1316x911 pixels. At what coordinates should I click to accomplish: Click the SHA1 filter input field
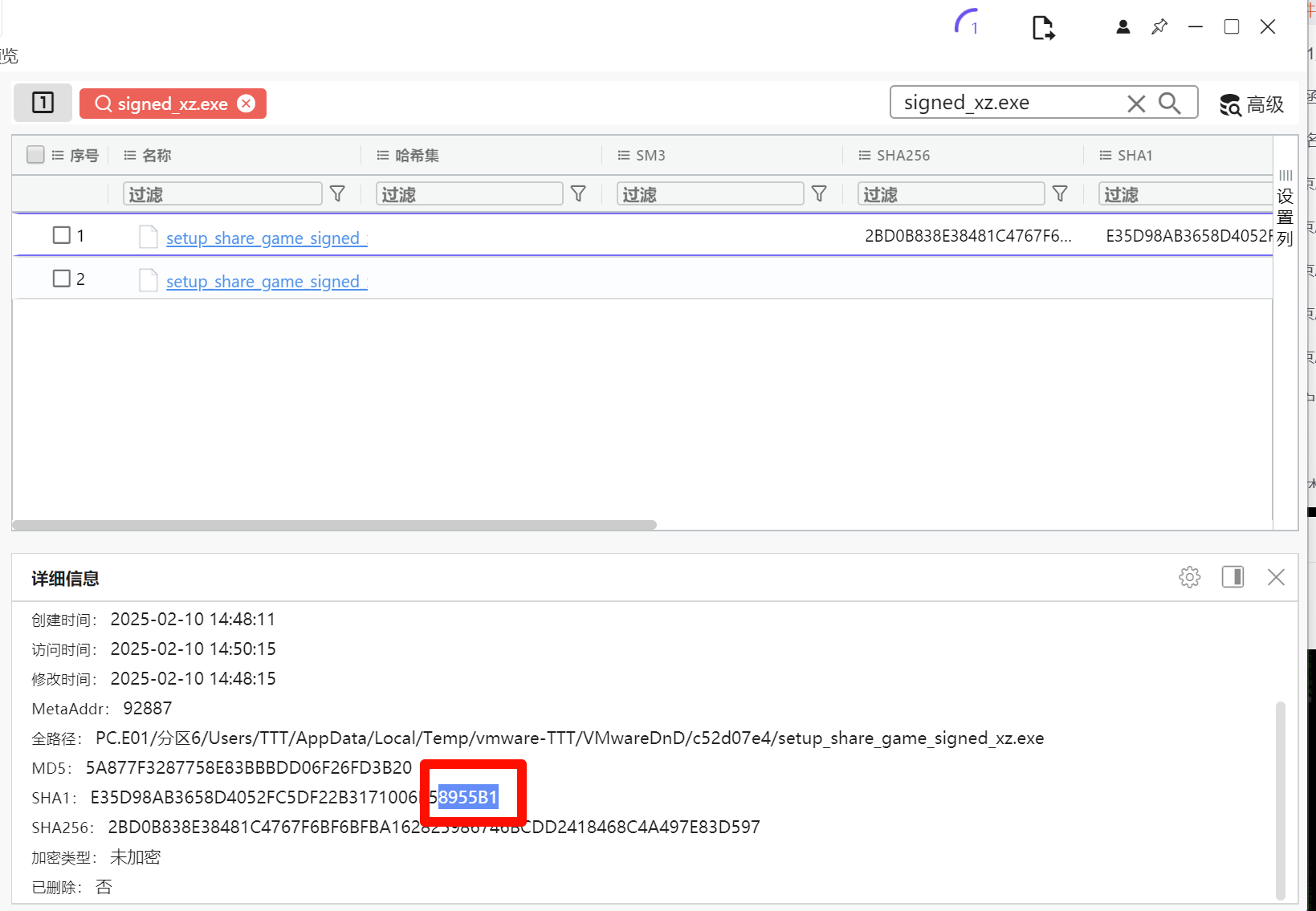[1185, 193]
